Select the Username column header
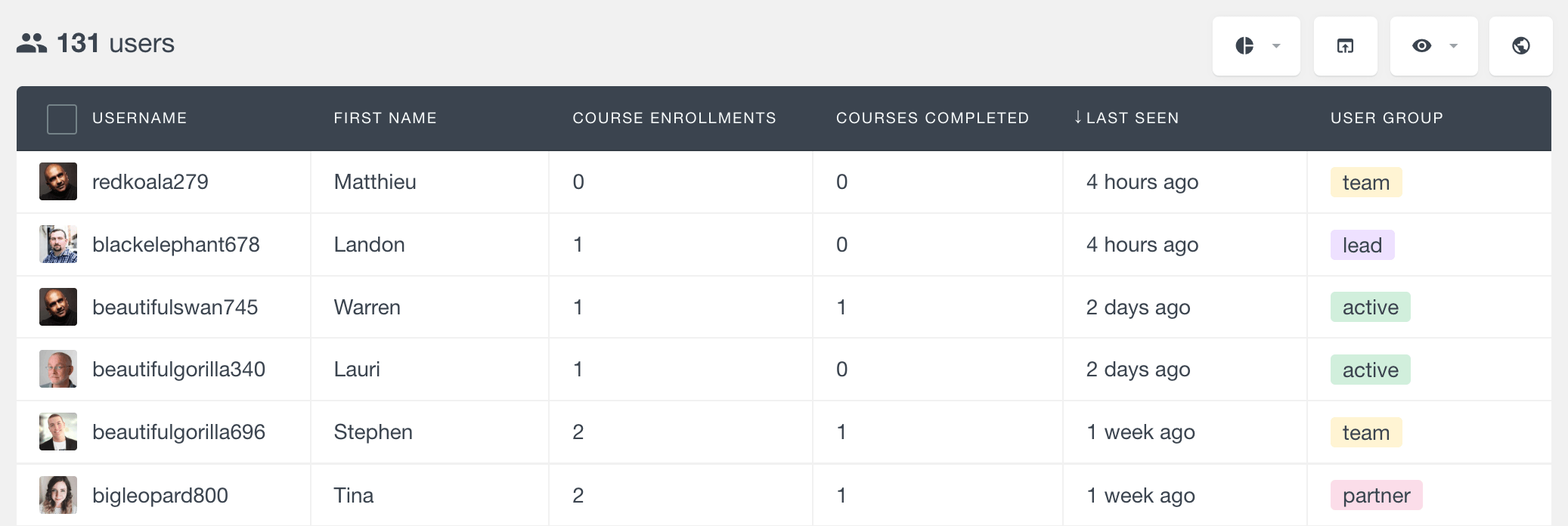 pos(140,118)
